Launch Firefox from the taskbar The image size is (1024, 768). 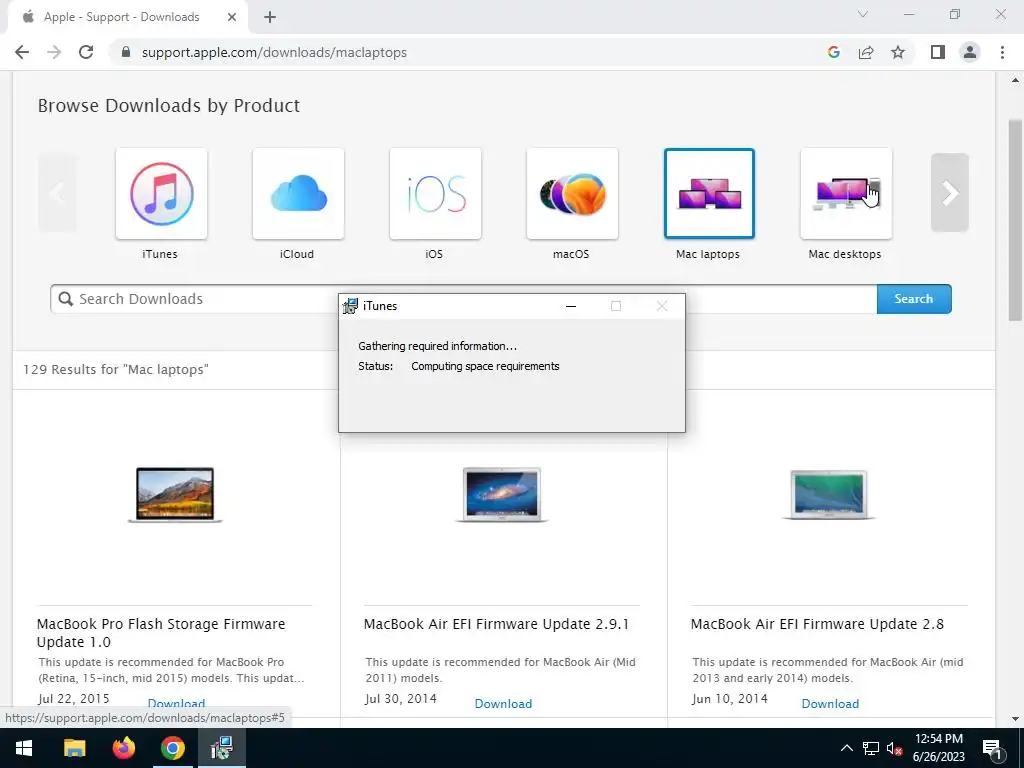click(x=123, y=748)
